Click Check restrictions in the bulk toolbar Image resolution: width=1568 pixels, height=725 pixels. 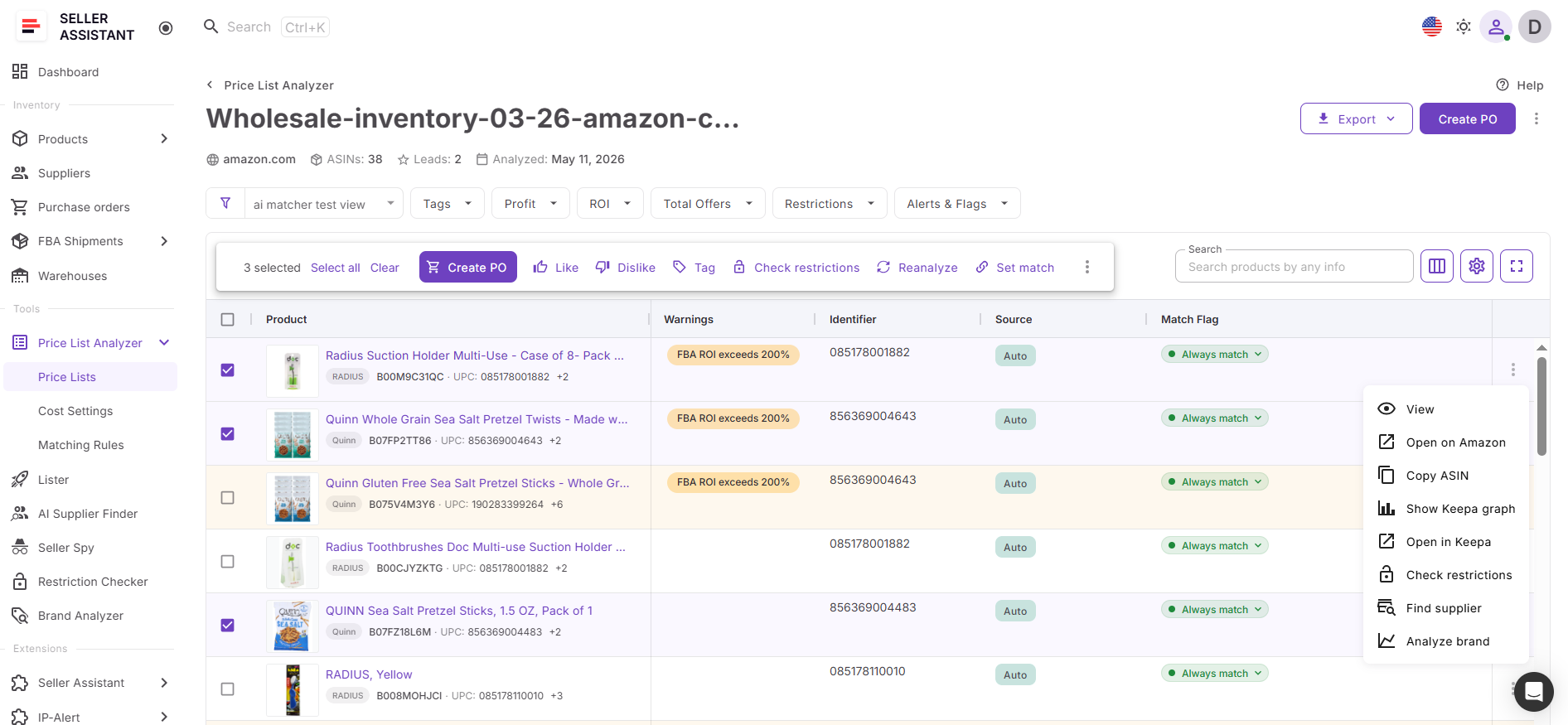pyautogui.click(x=796, y=268)
